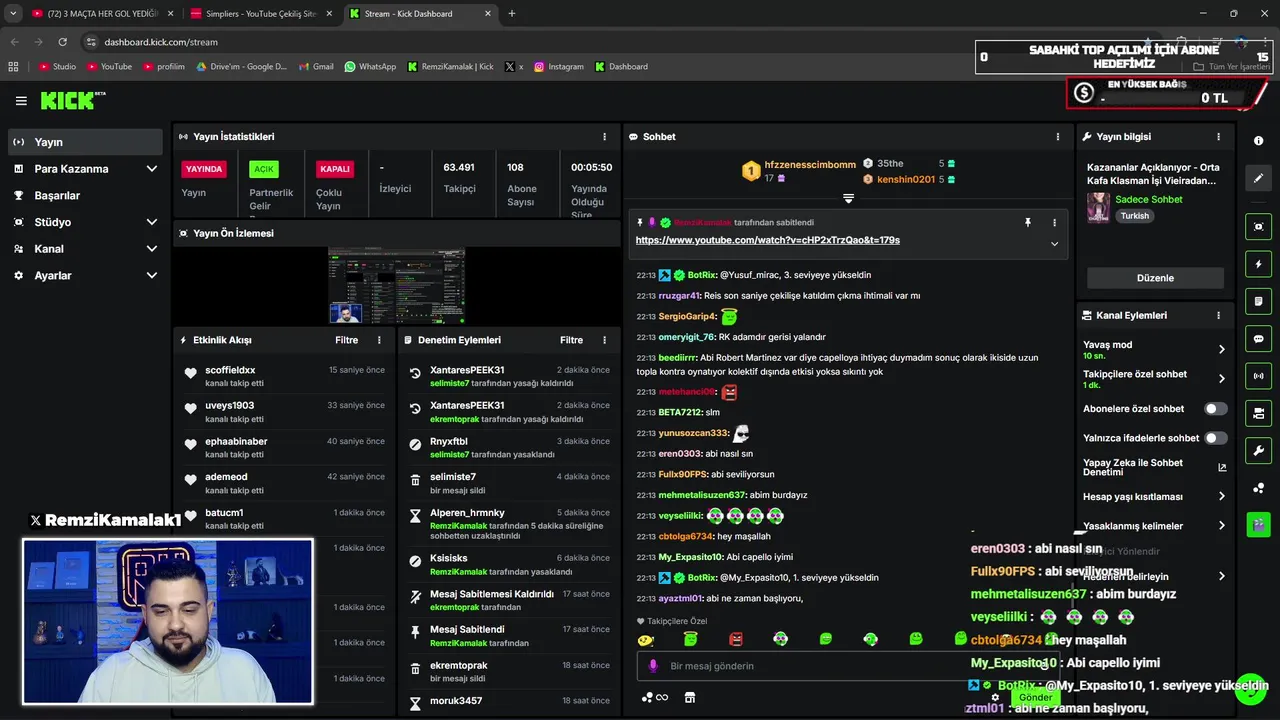Viewport: 1280px width, 720px height.
Task: Open the browser tab search dropdown
Action: tap(13, 14)
